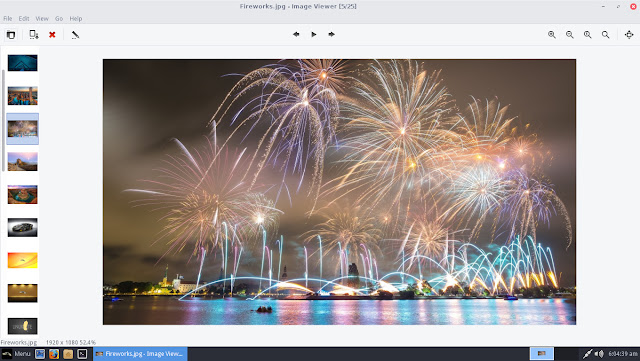Toggle the gallery thumbnails pane button
The height and width of the screenshot is (361, 640).
click(x=11, y=35)
